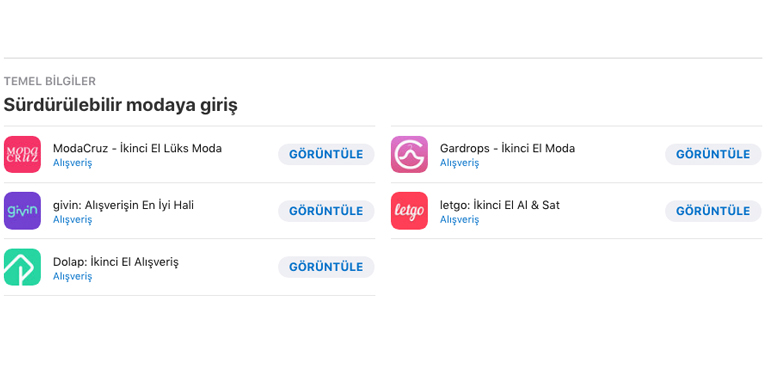Open Alışveriş category under givin

coord(72,220)
